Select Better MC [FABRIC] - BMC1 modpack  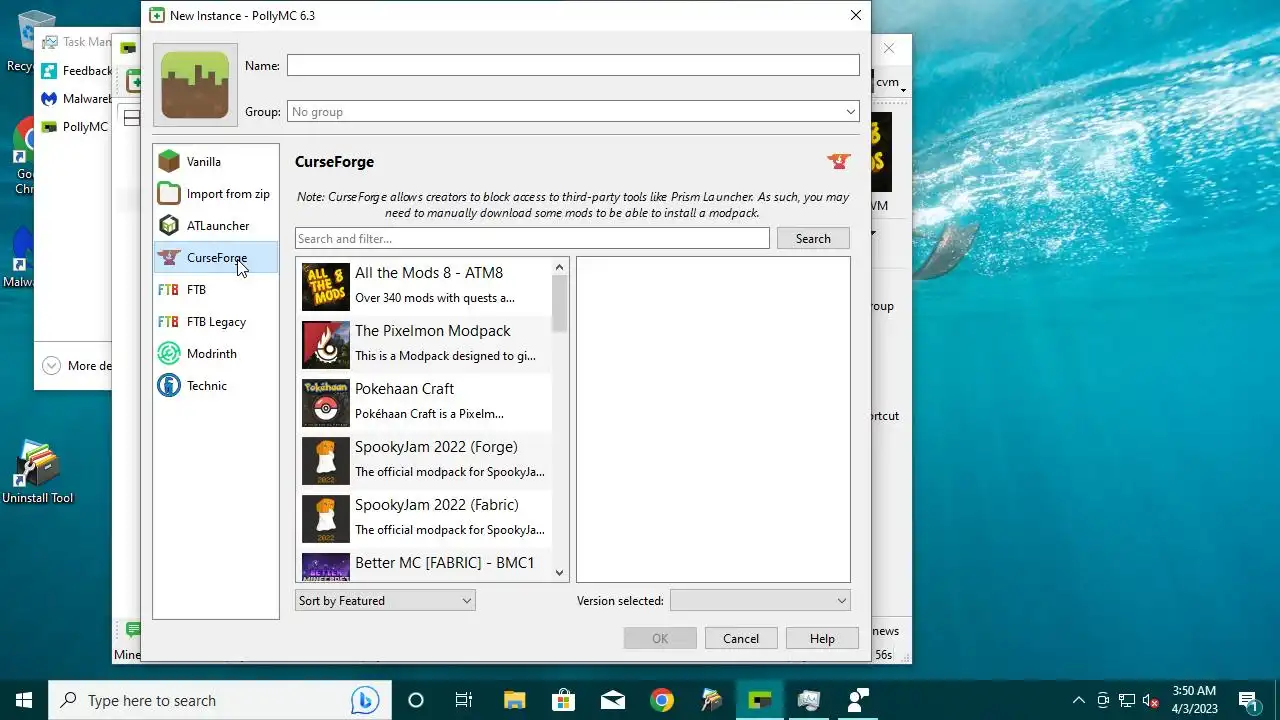425,565
